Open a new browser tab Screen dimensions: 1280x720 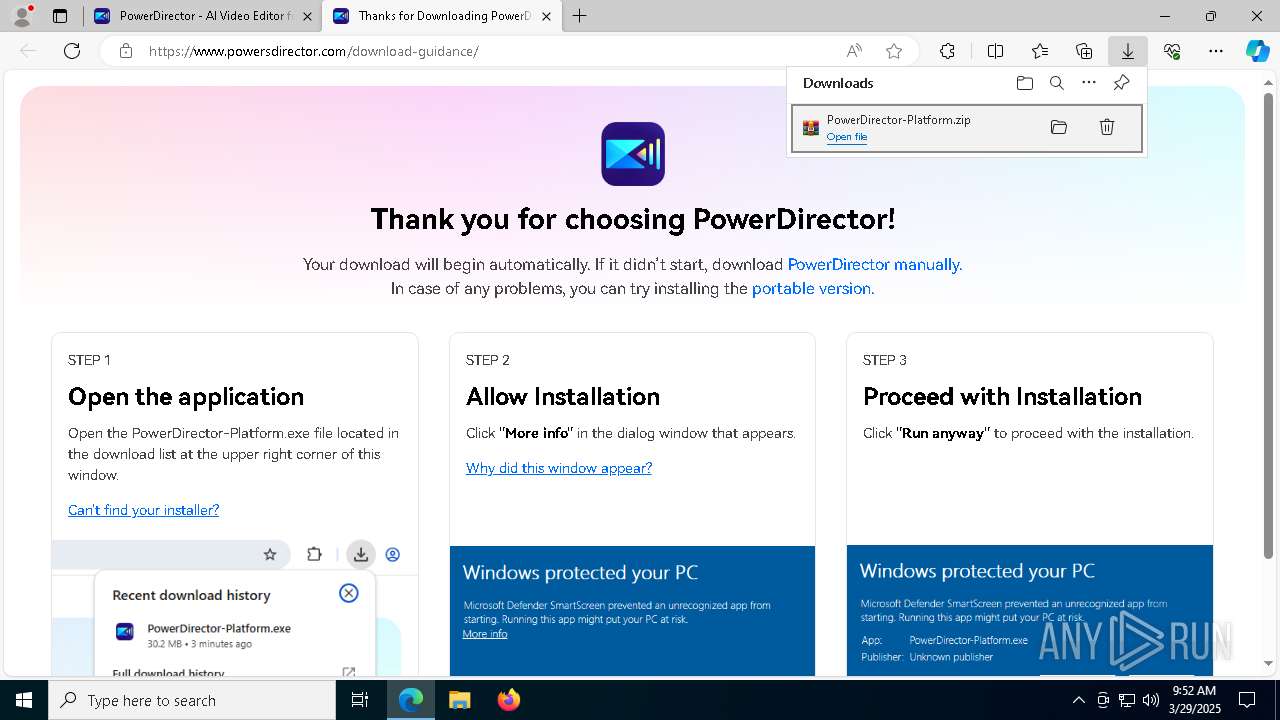click(x=579, y=16)
